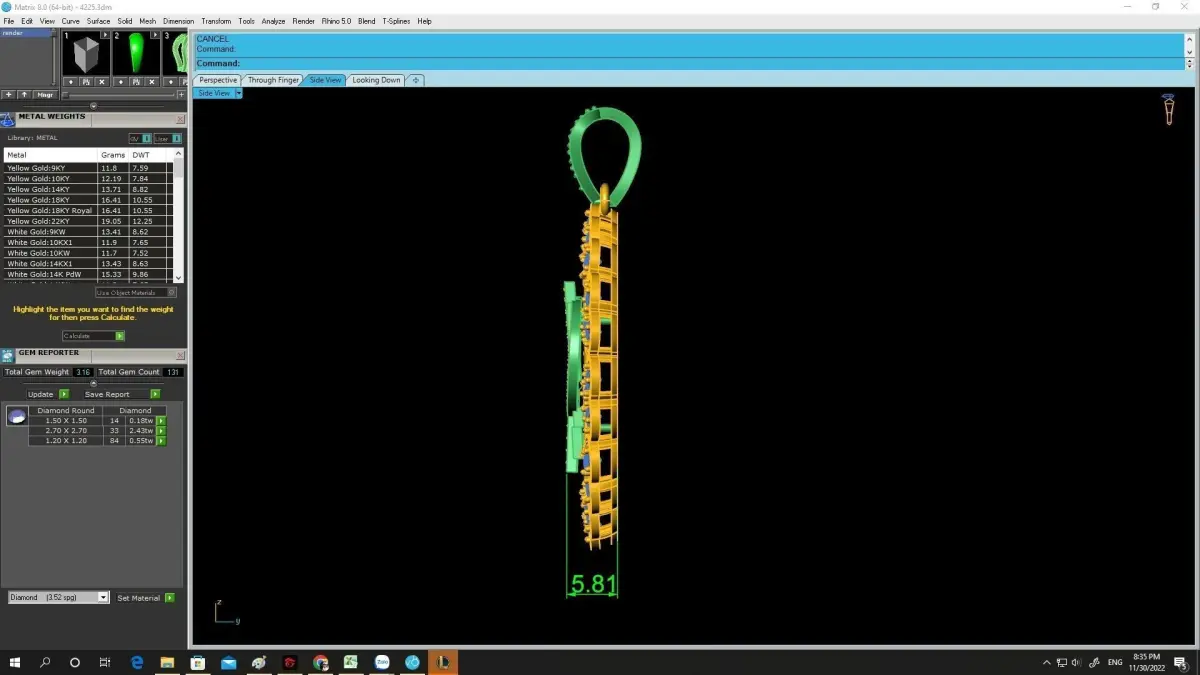The width and height of the screenshot is (1200, 675).
Task: Click the Gem Reporter panel icon
Action: pos(8,356)
